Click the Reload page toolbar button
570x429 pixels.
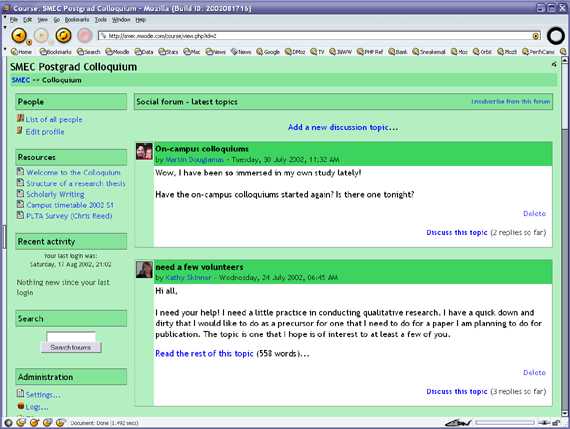click(63, 36)
